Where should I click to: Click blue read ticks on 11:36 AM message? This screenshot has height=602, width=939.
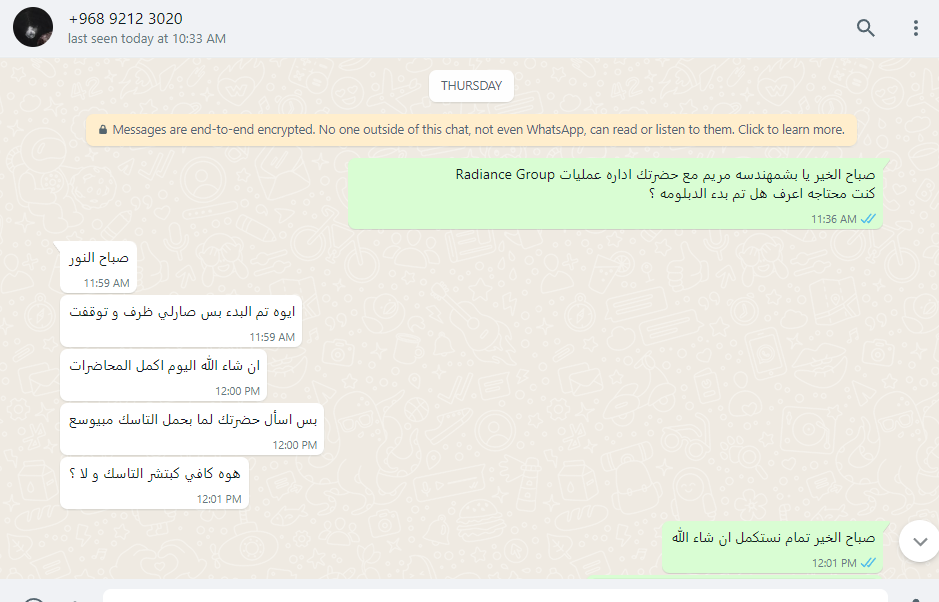868,219
